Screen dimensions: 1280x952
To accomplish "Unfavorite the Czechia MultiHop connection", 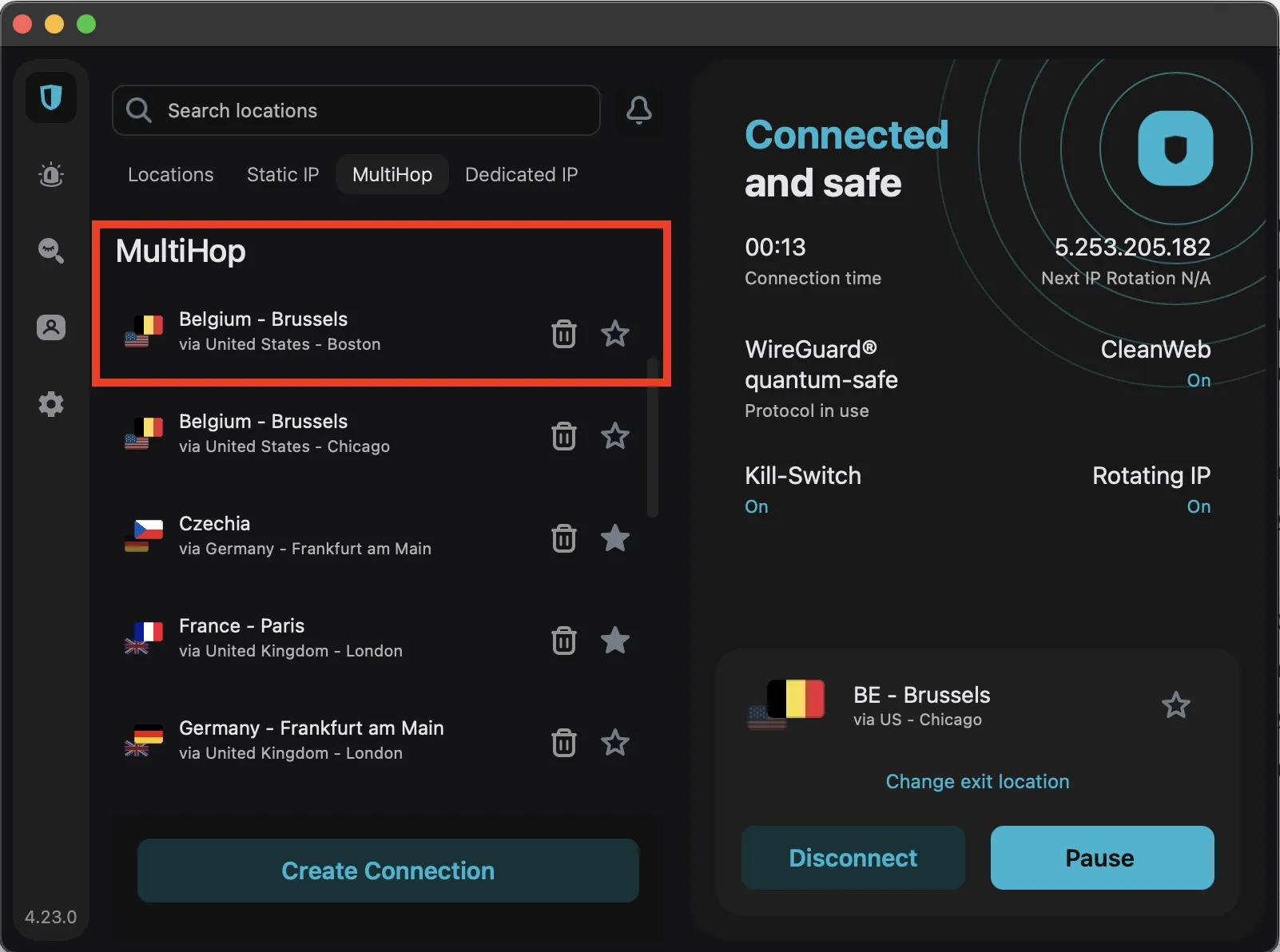I will pos(614,538).
